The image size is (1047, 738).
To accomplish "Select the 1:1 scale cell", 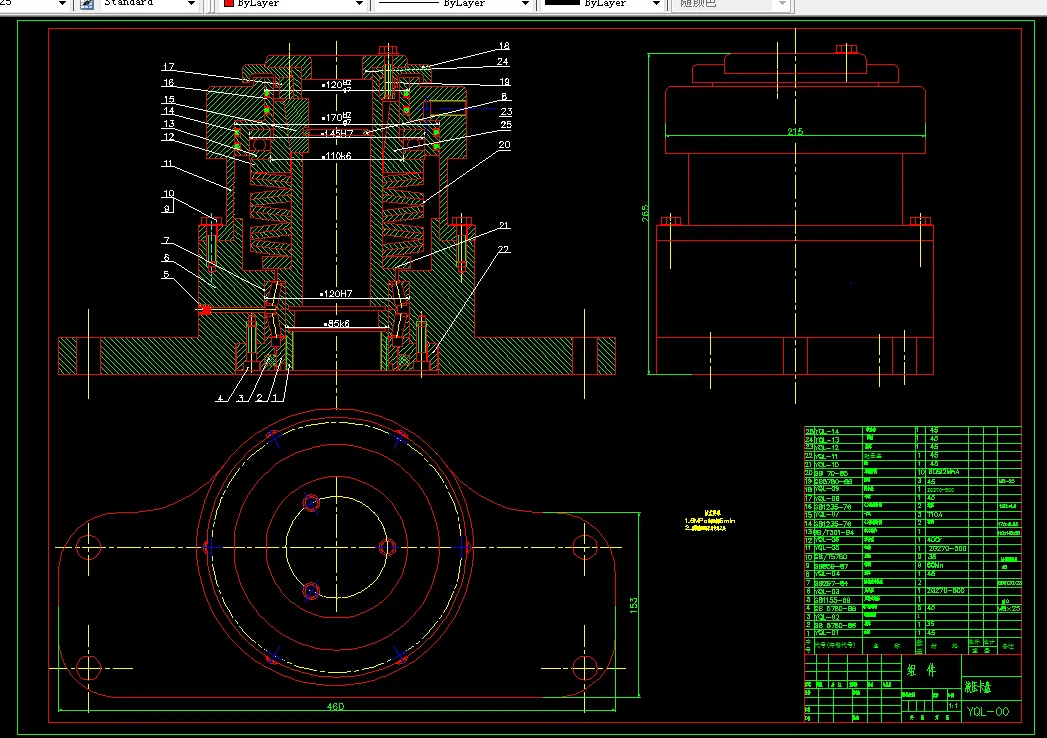I will click(953, 706).
